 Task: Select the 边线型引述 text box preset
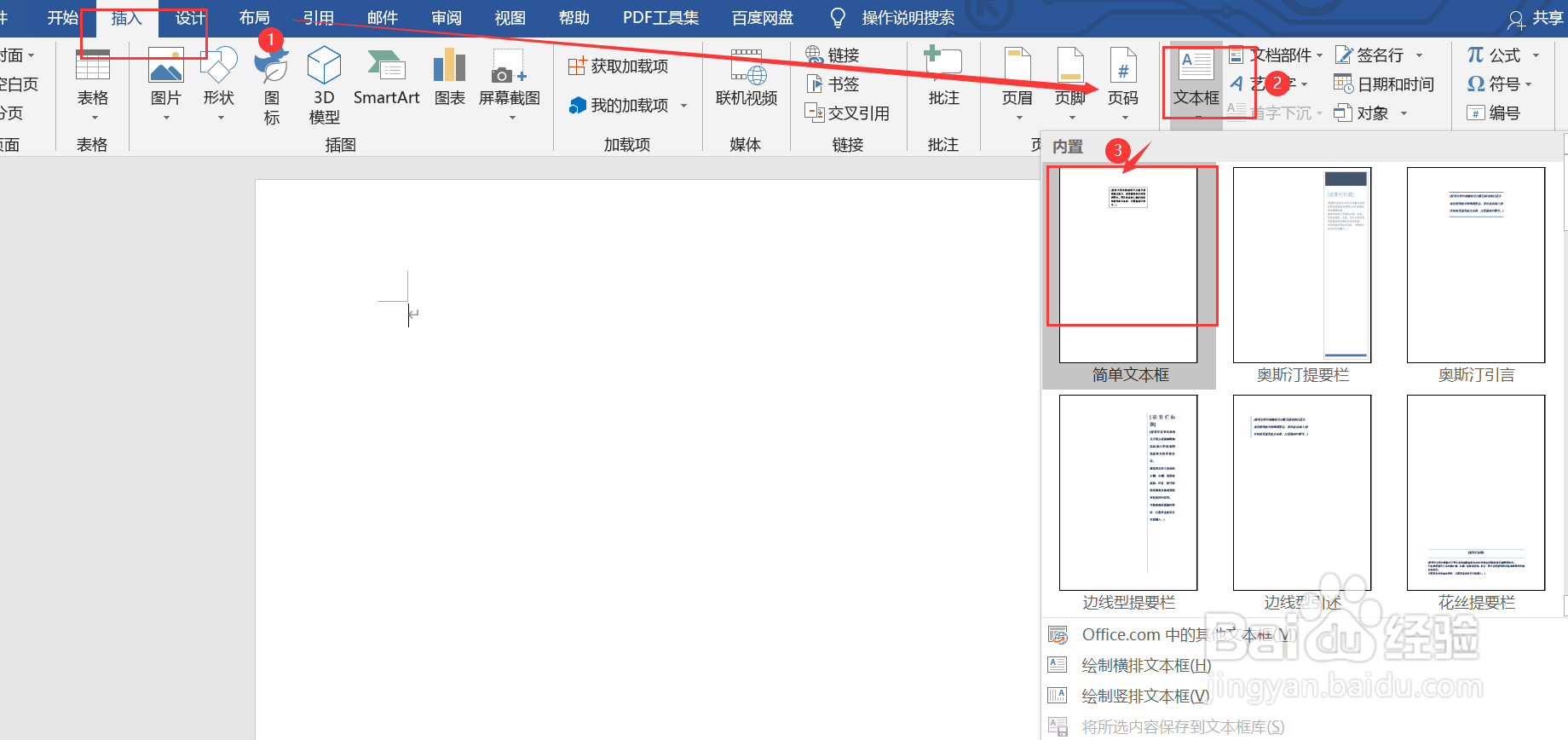coord(1302,503)
